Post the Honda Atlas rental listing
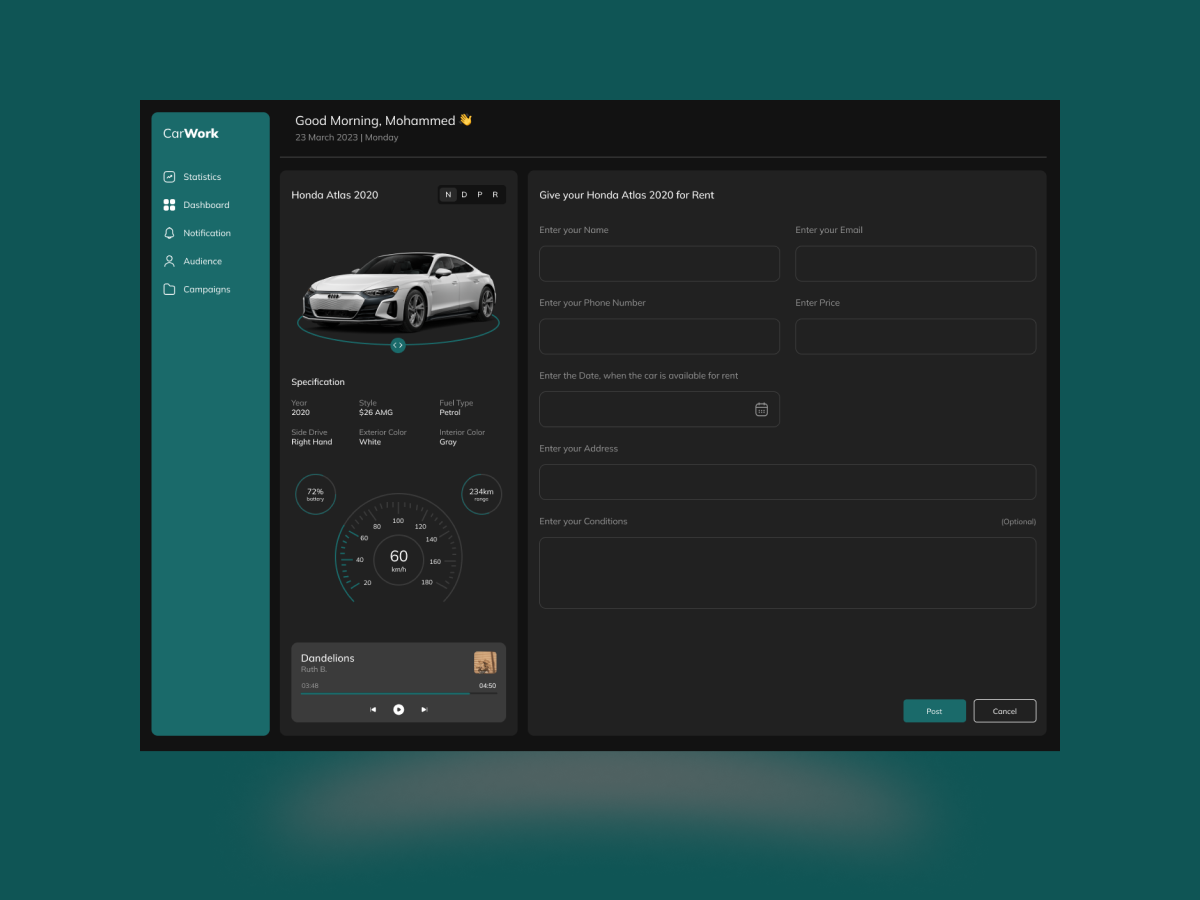Viewport: 1200px width, 900px height. tap(934, 710)
